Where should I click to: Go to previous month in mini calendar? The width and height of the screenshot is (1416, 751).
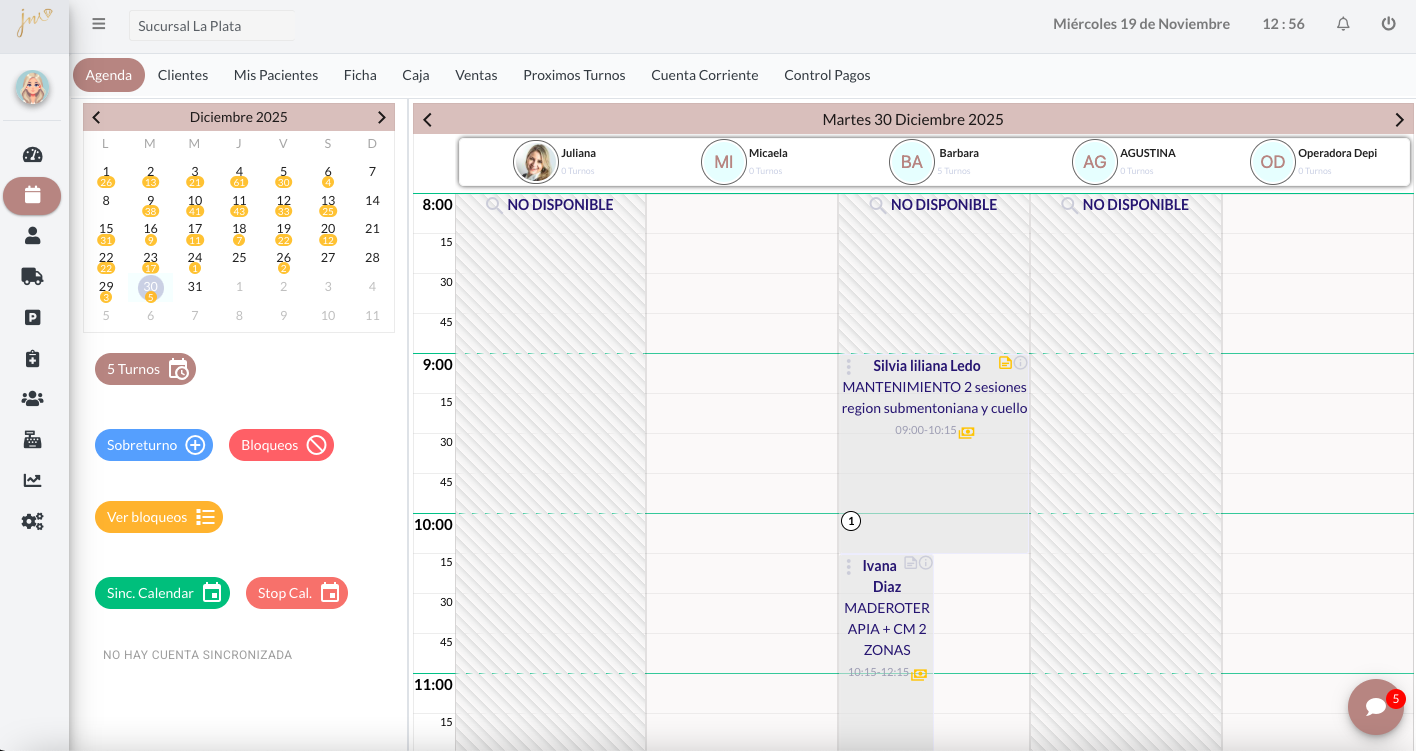tap(97, 117)
